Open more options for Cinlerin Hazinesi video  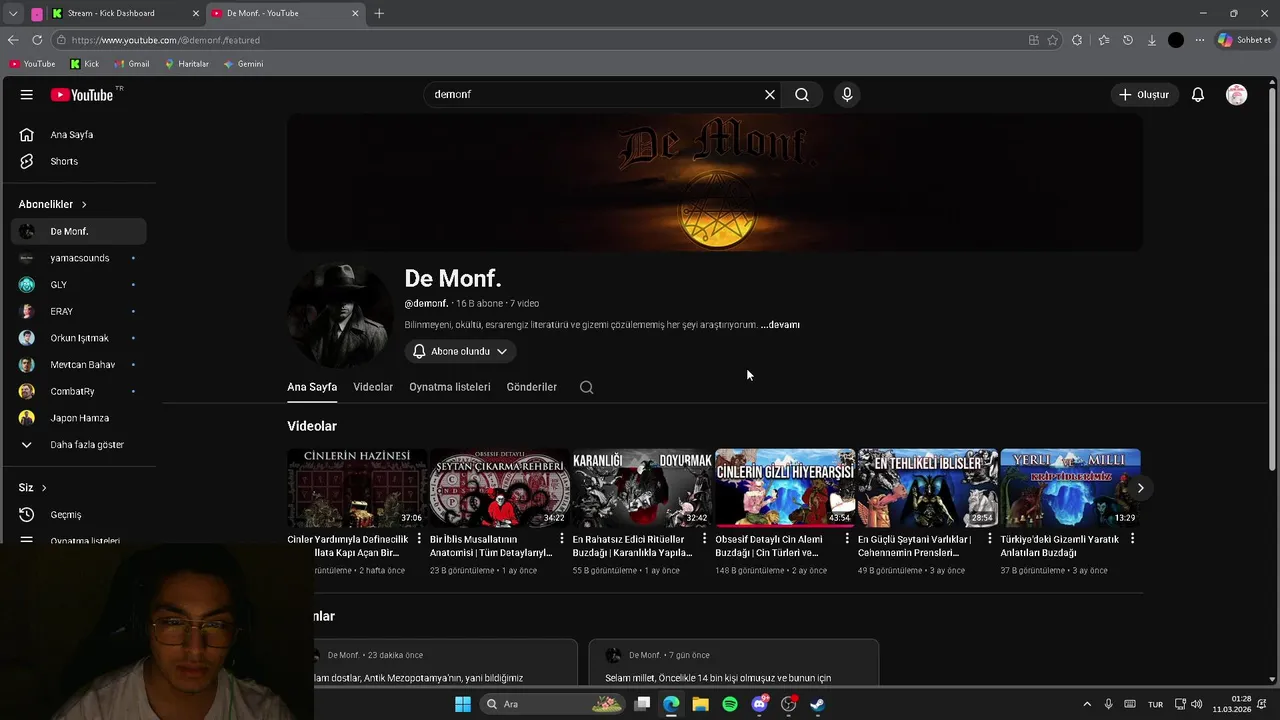tap(419, 539)
